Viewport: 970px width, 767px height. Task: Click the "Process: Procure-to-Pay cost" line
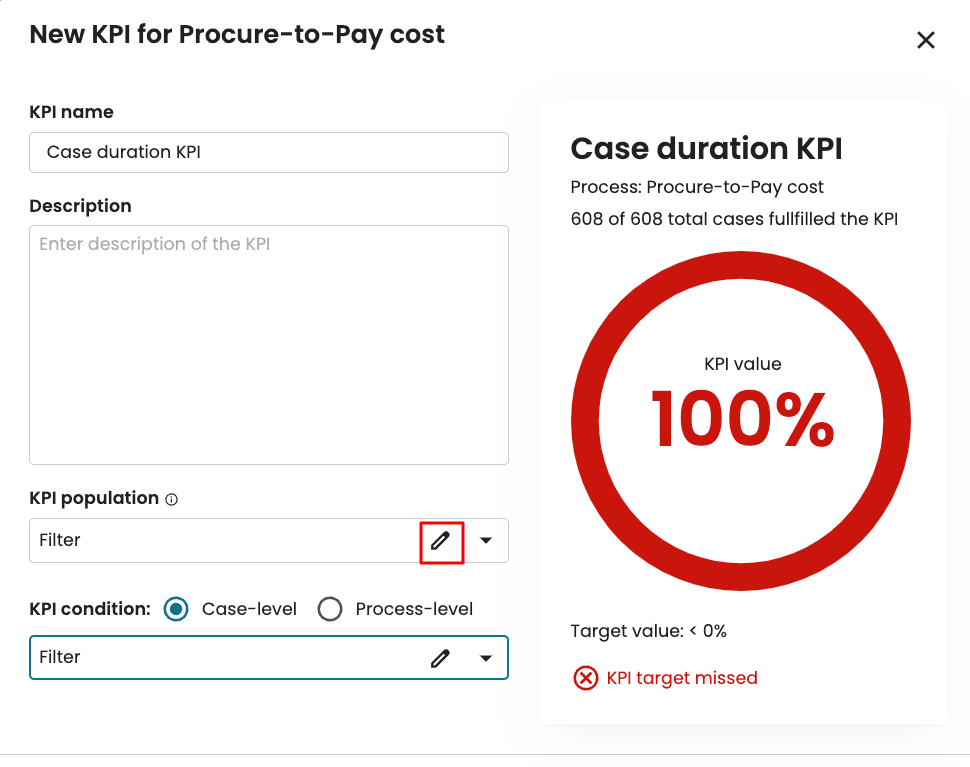coord(697,187)
